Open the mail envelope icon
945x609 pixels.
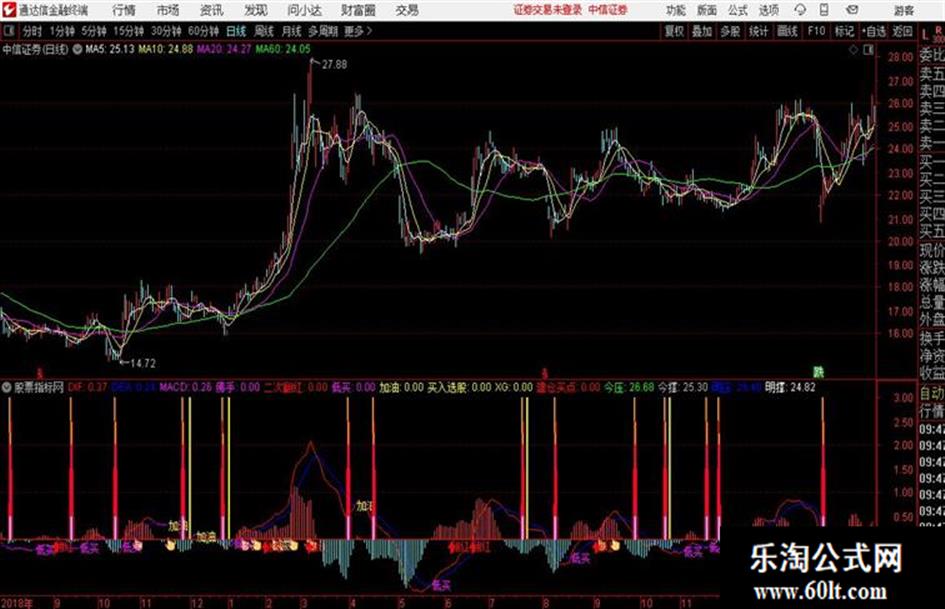pyautogui.click(x=852, y=10)
